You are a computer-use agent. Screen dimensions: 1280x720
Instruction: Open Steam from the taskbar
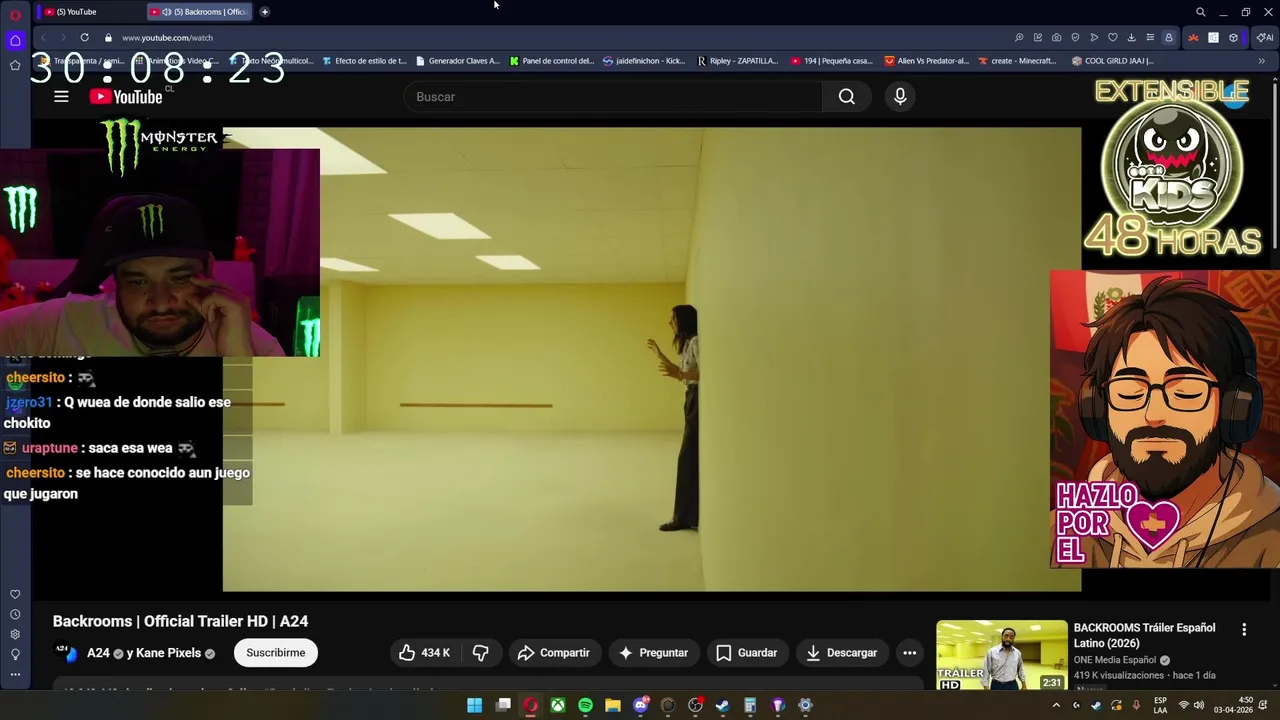[x=722, y=705]
